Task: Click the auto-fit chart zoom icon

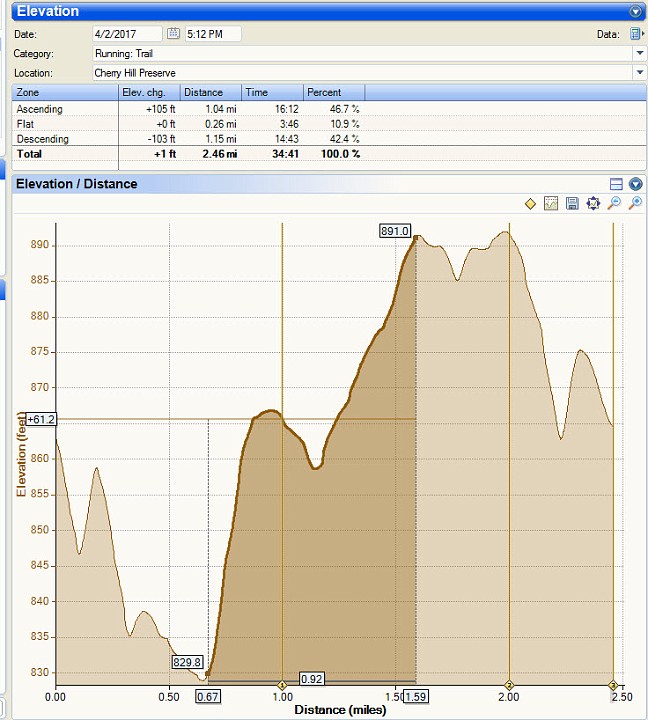Action: pos(593,203)
